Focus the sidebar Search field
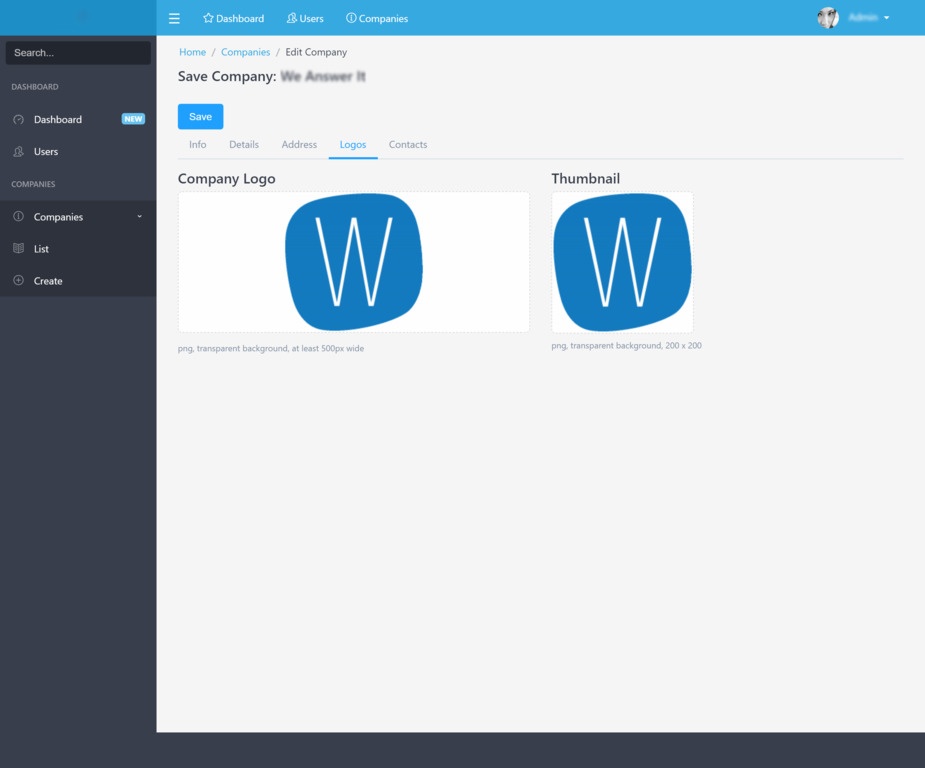This screenshot has width=925, height=768. click(x=78, y=52)
